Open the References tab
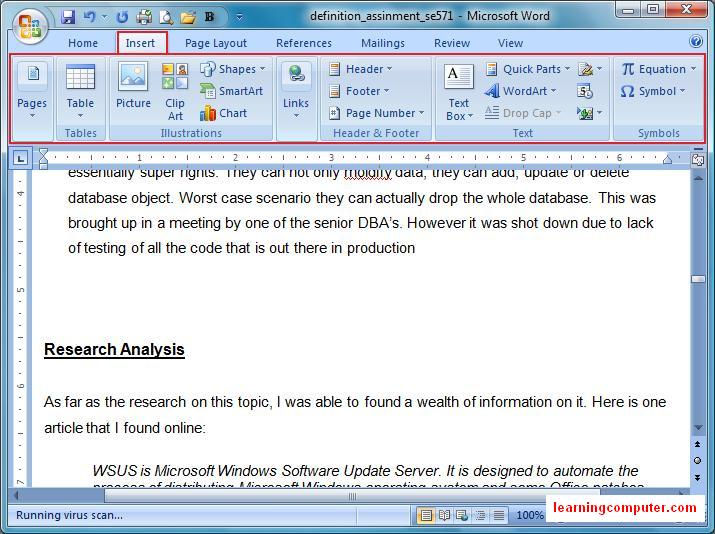Screen dimensions: 715x534 click(304, 43)
